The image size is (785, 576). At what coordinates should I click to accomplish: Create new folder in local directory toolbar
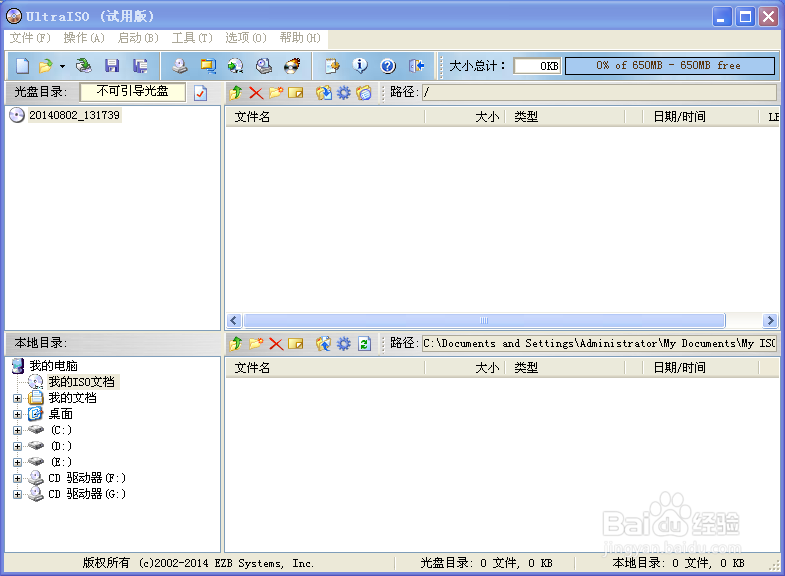pyautogui.click(x=256, y=343)
